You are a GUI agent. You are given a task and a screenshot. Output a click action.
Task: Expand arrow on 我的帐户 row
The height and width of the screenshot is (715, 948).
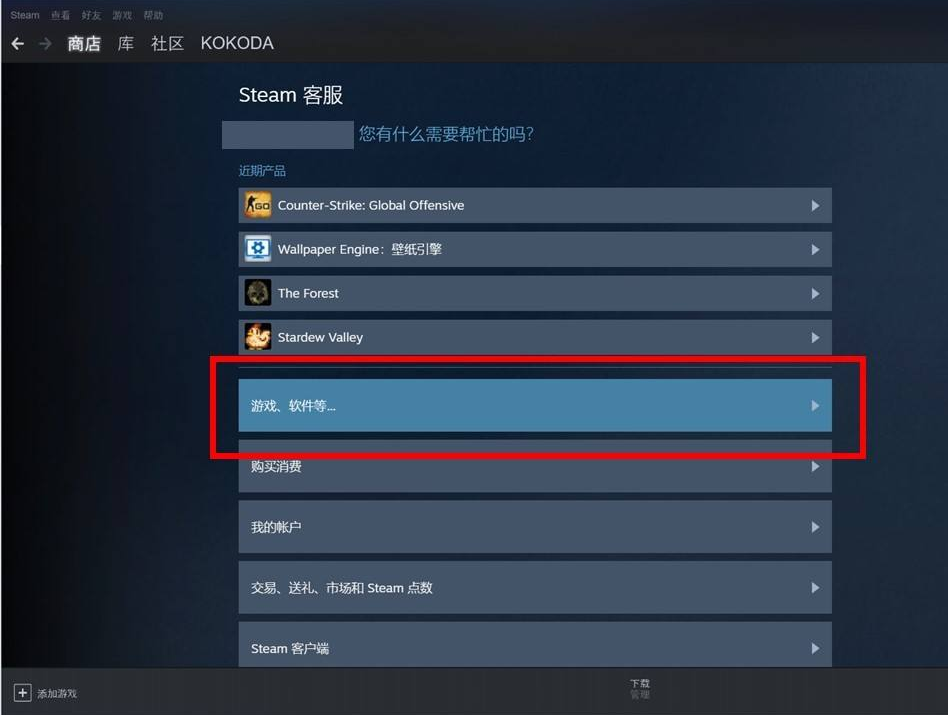[x=816, y=527]
